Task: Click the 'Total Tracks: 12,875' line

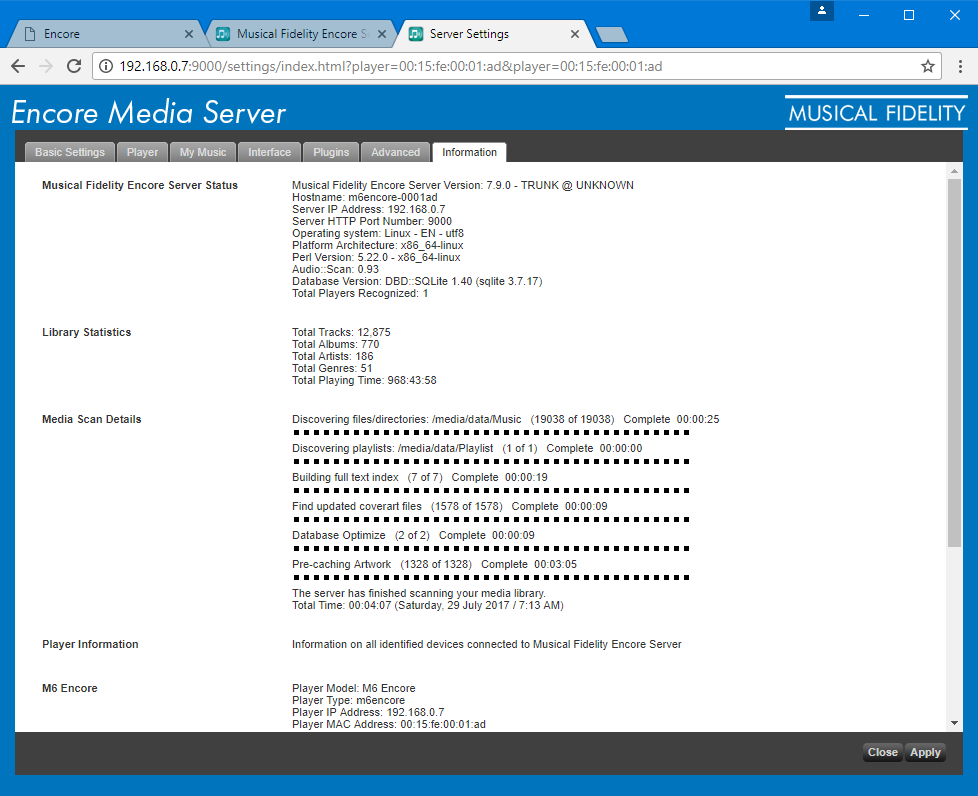Action: click(341, 332)
